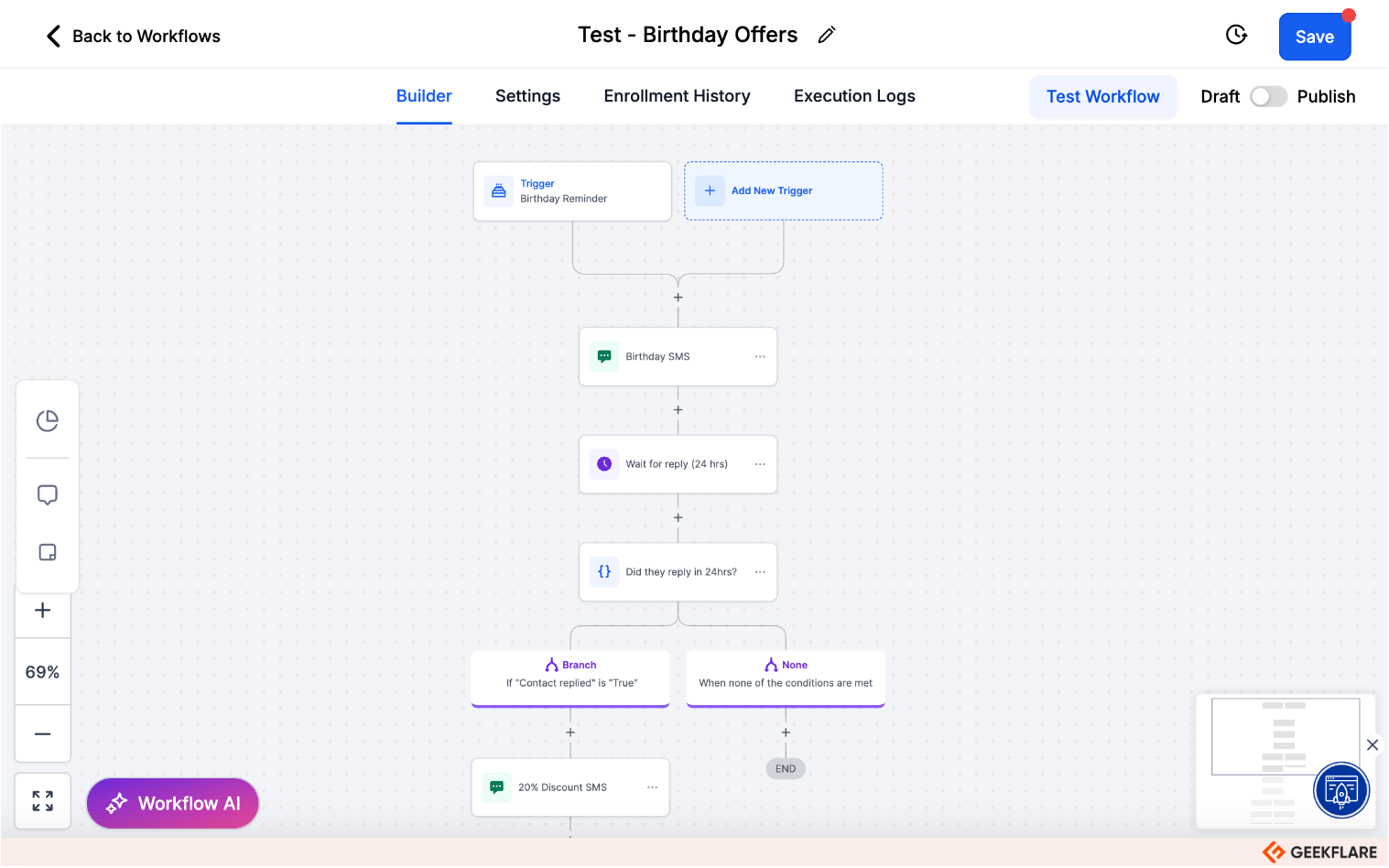Open Birthday SMS more options menu

(x=759, y=356)
